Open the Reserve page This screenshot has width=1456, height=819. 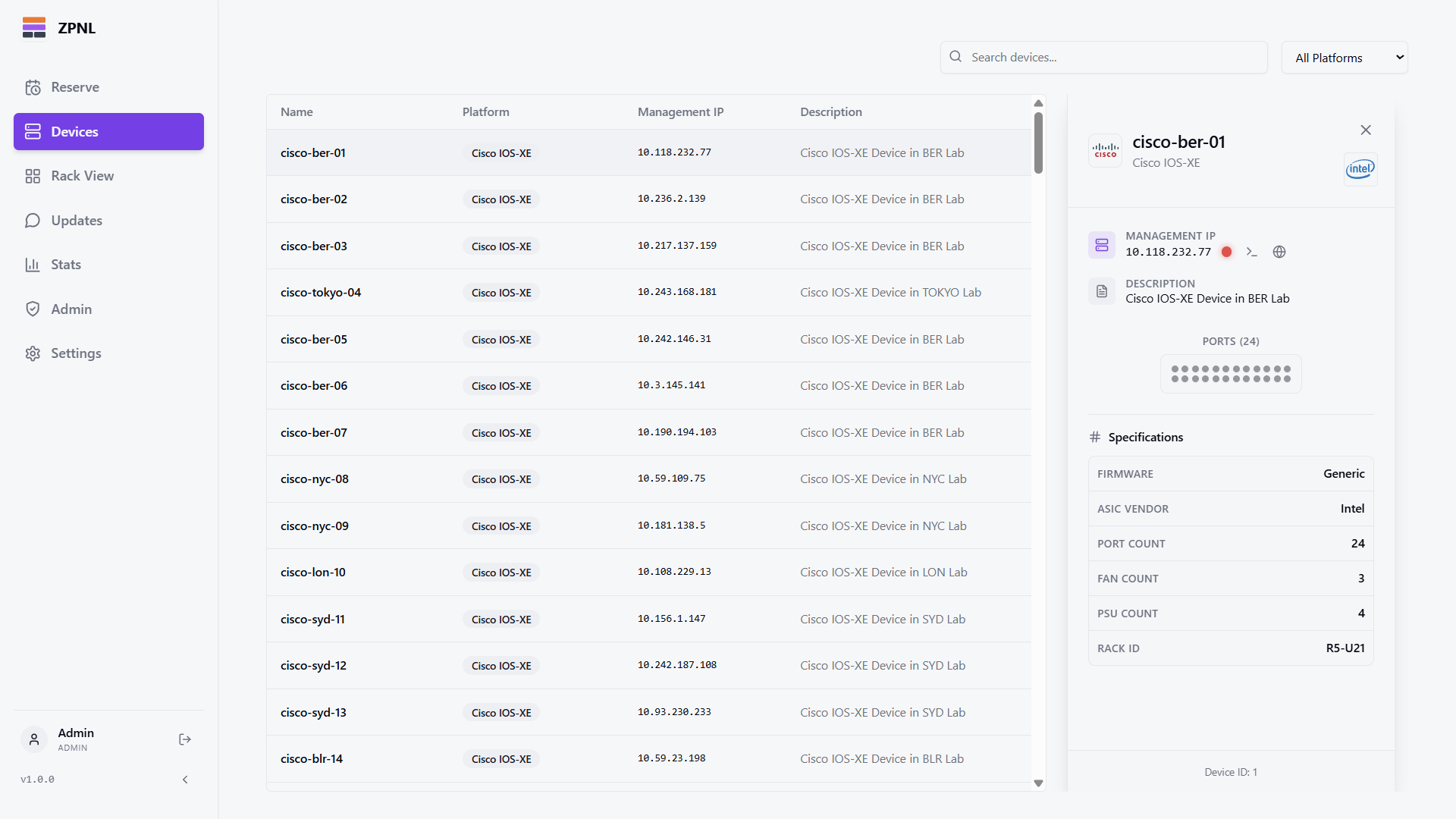point(75,86)
